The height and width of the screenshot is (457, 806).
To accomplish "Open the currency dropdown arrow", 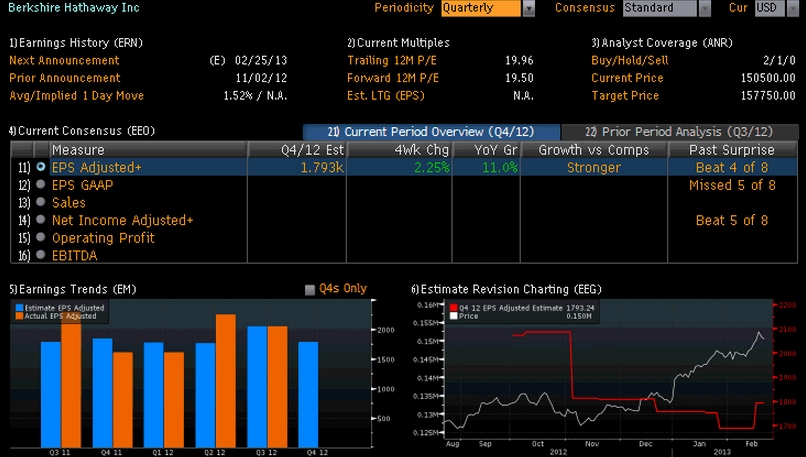I will 793,8.
